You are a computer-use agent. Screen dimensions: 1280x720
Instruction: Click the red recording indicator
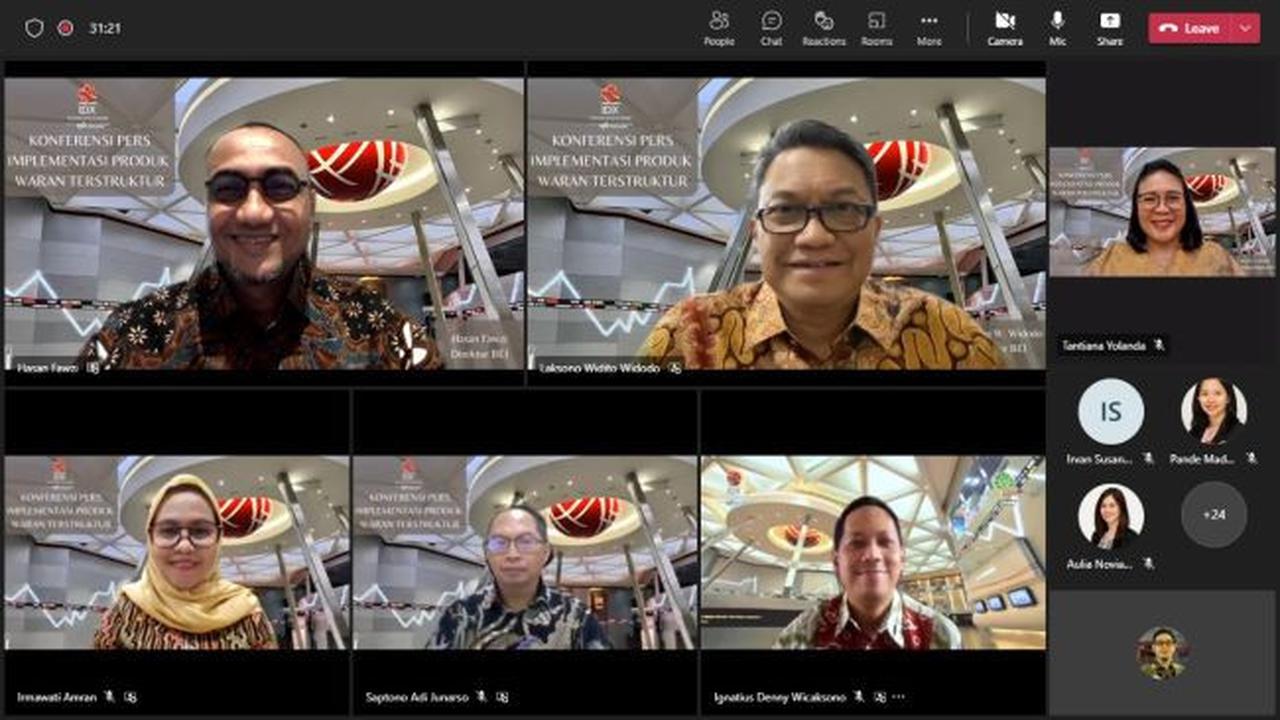coord(66,28)
